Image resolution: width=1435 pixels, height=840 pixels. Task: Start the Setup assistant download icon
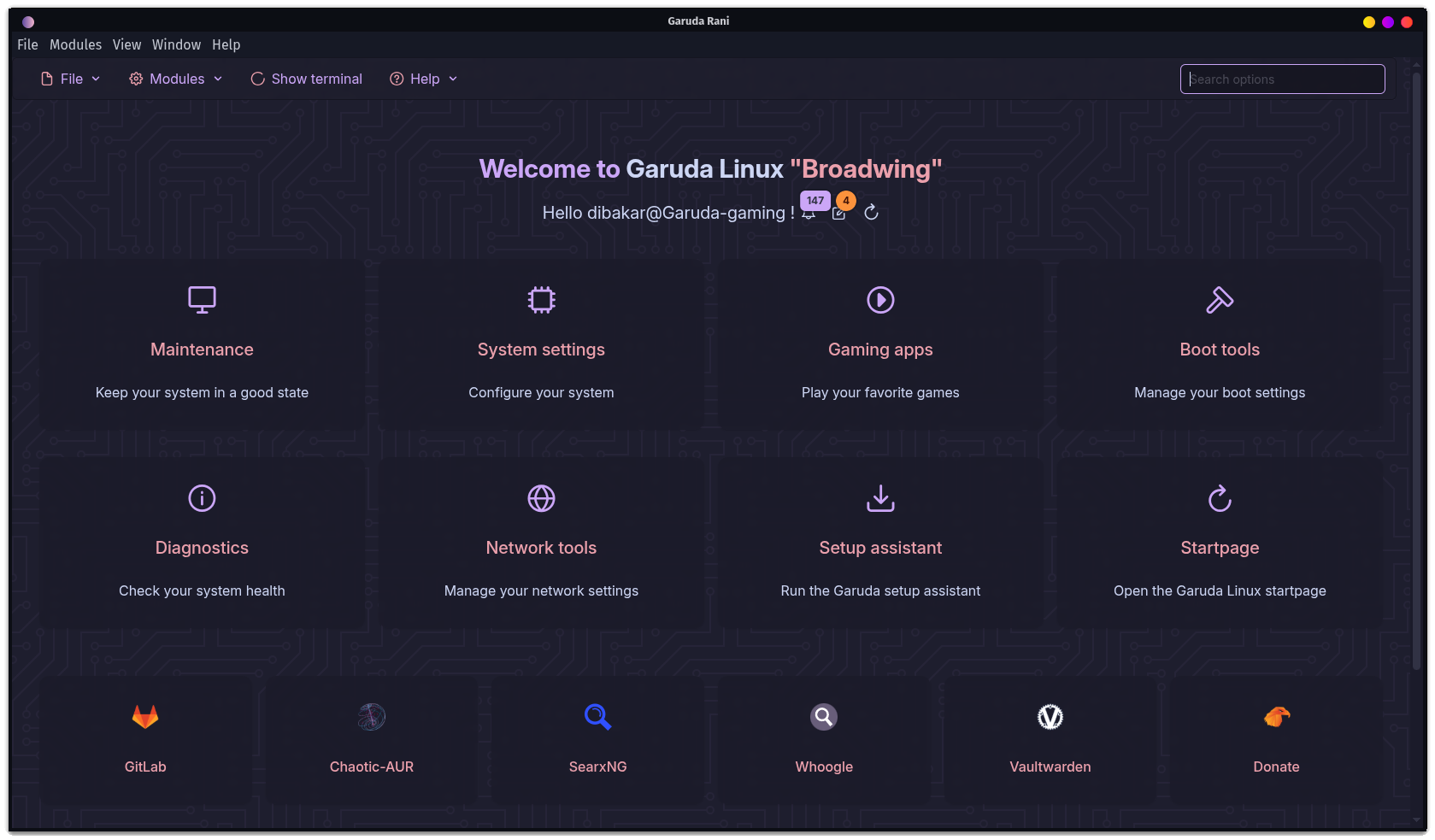880,498
